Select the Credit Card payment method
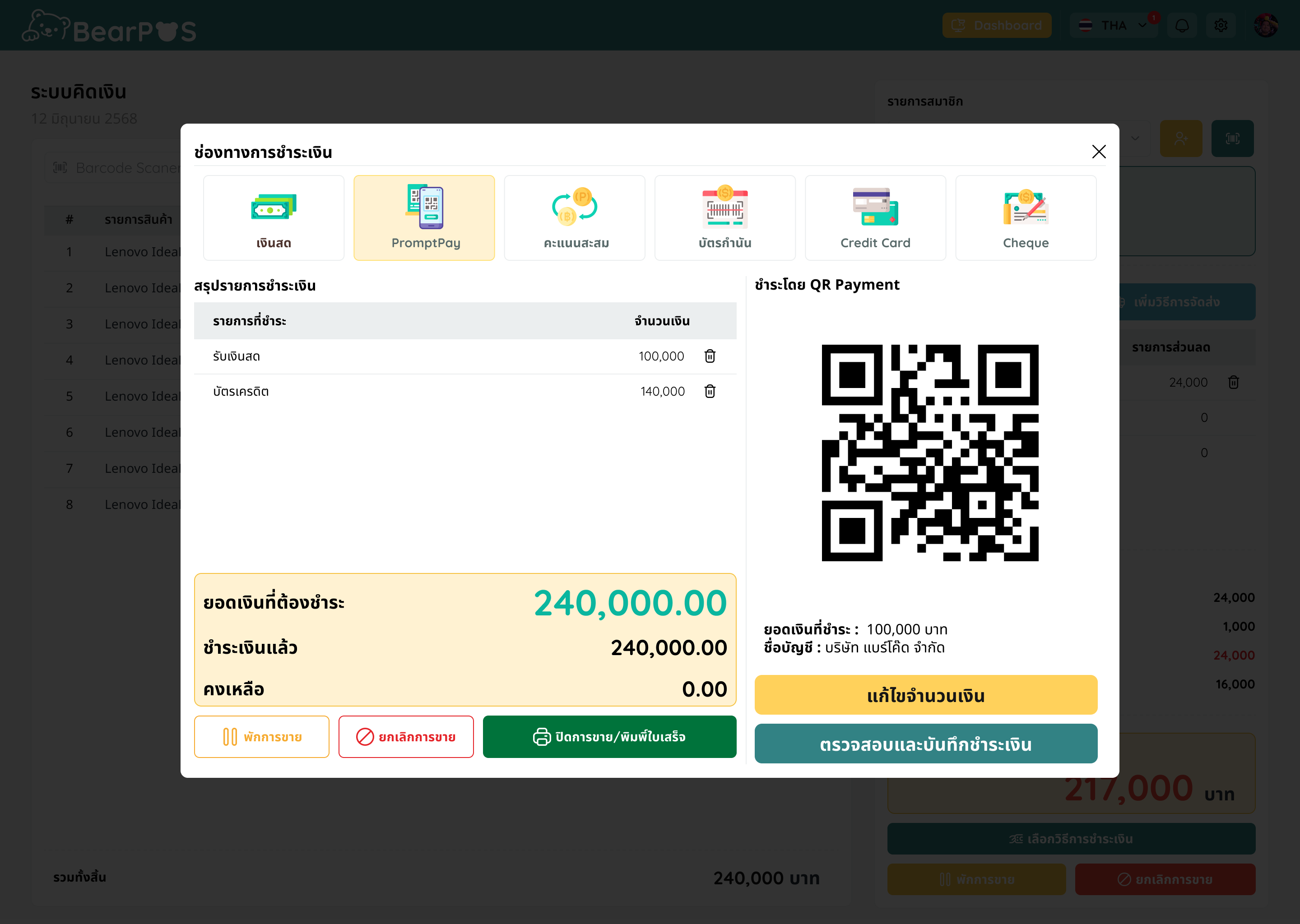Viewport: 1300px width, 924px height. 875,218
